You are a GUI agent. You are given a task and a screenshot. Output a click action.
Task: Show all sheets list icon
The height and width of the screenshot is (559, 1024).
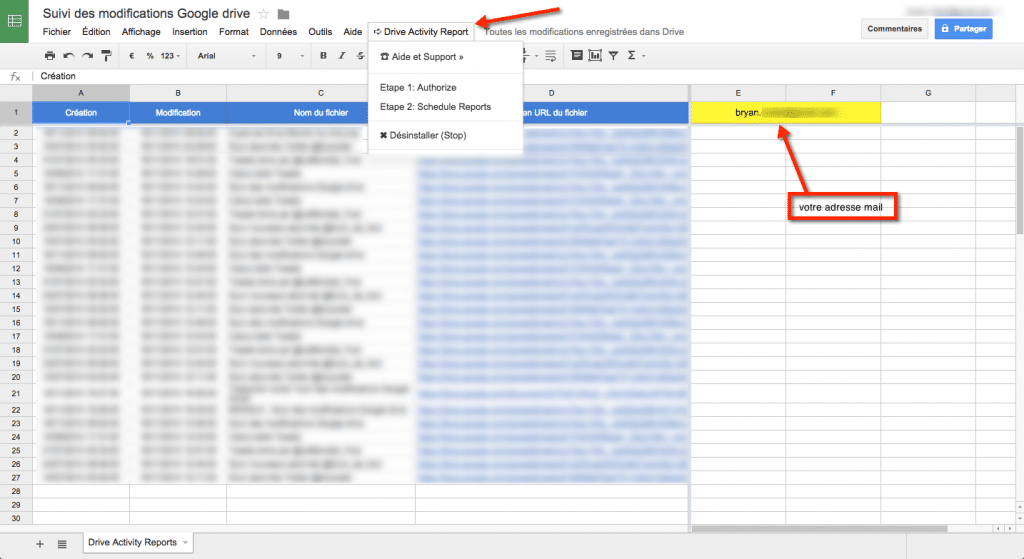[62, 544]
